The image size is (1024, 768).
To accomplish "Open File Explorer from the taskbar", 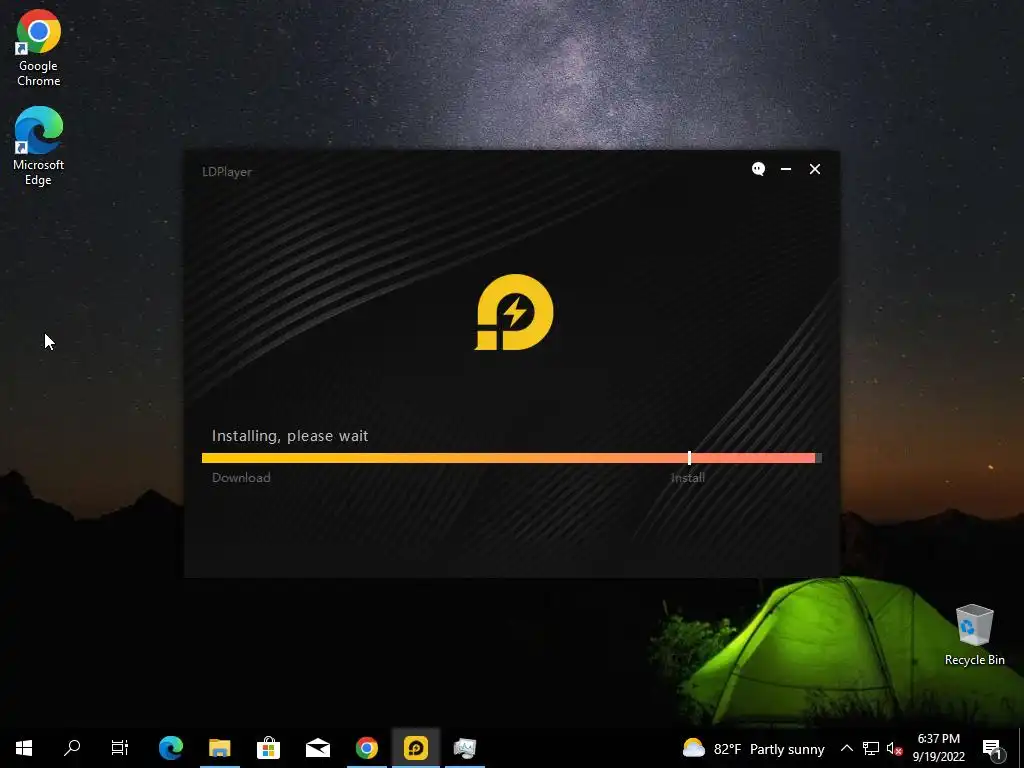I will (x=220, y=748).
